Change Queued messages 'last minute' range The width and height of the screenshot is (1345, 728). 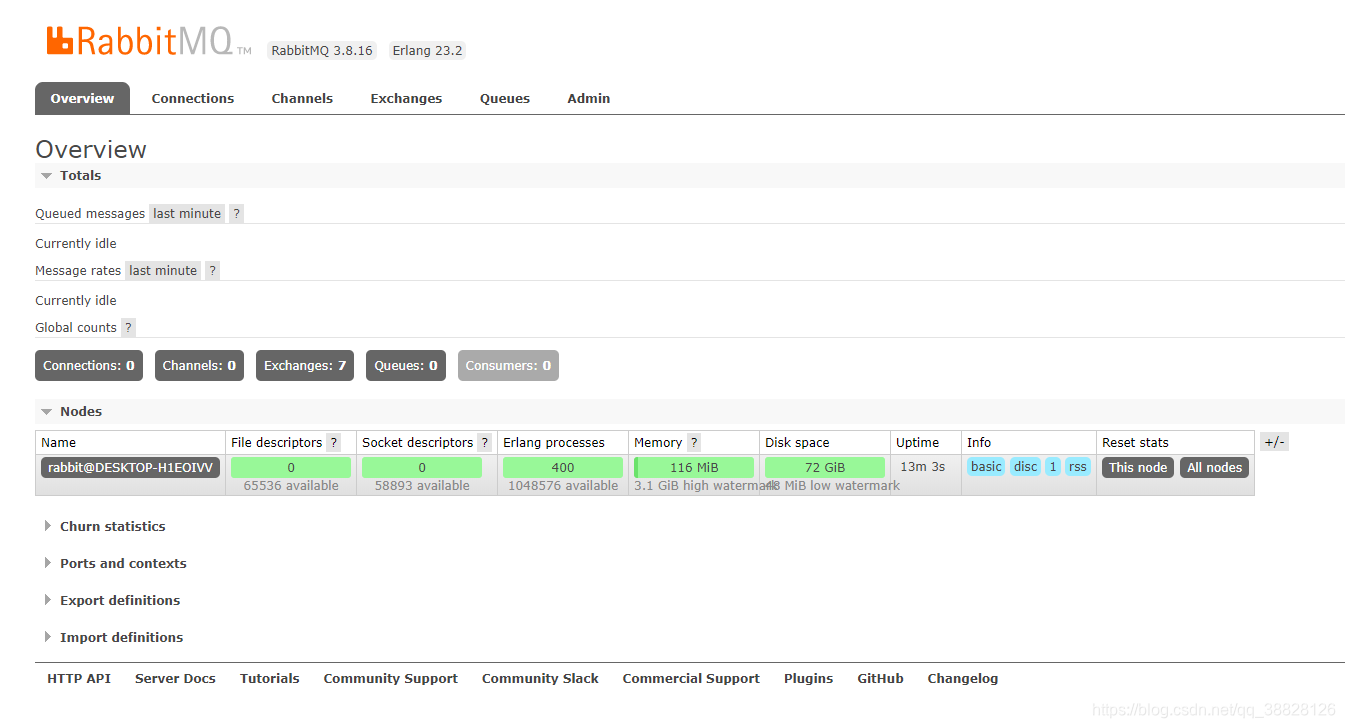point(187,213)
